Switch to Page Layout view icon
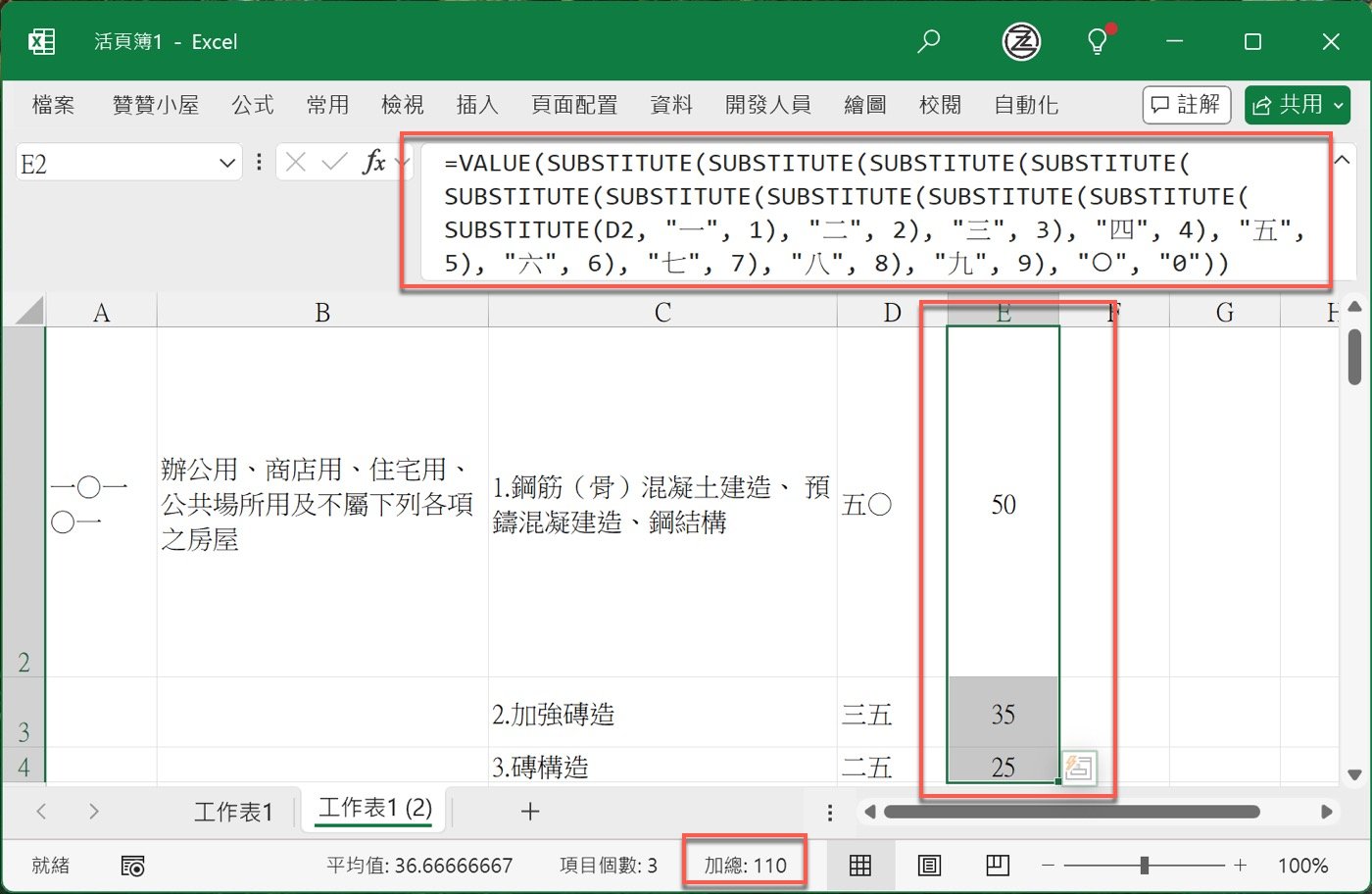Screen dimensions: 1372x894 tap(928, 865)
